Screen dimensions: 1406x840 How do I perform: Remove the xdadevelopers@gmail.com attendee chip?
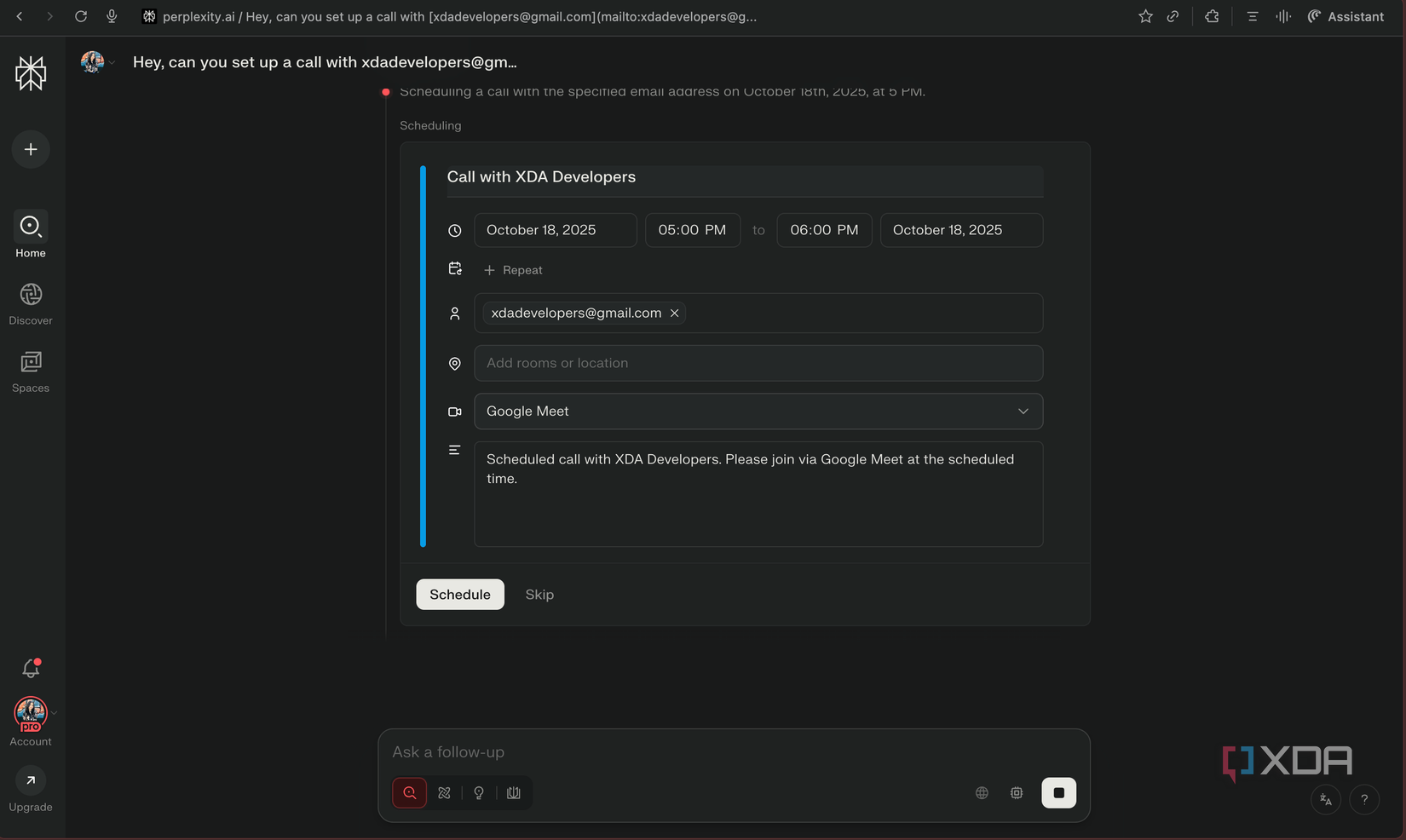(674, 314)
